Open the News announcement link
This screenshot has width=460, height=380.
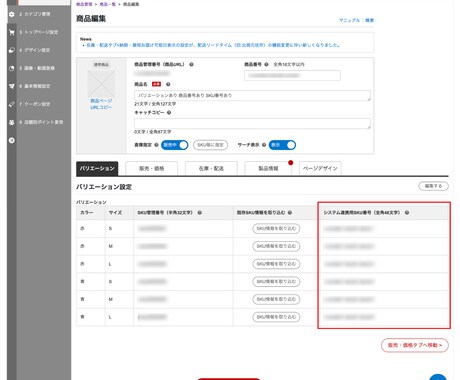(x=213, y=45)
